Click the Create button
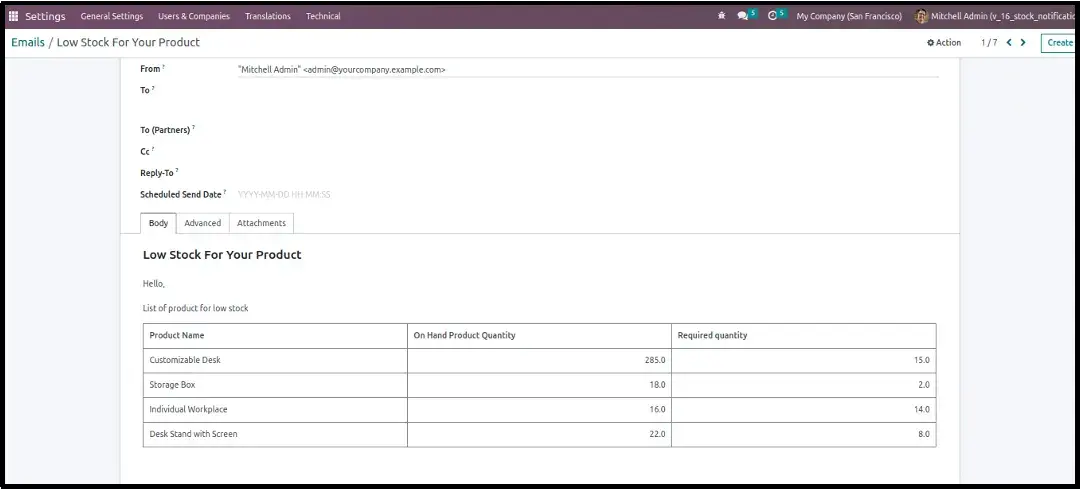Screen dimensions: 1080x489 [1059, 43]
